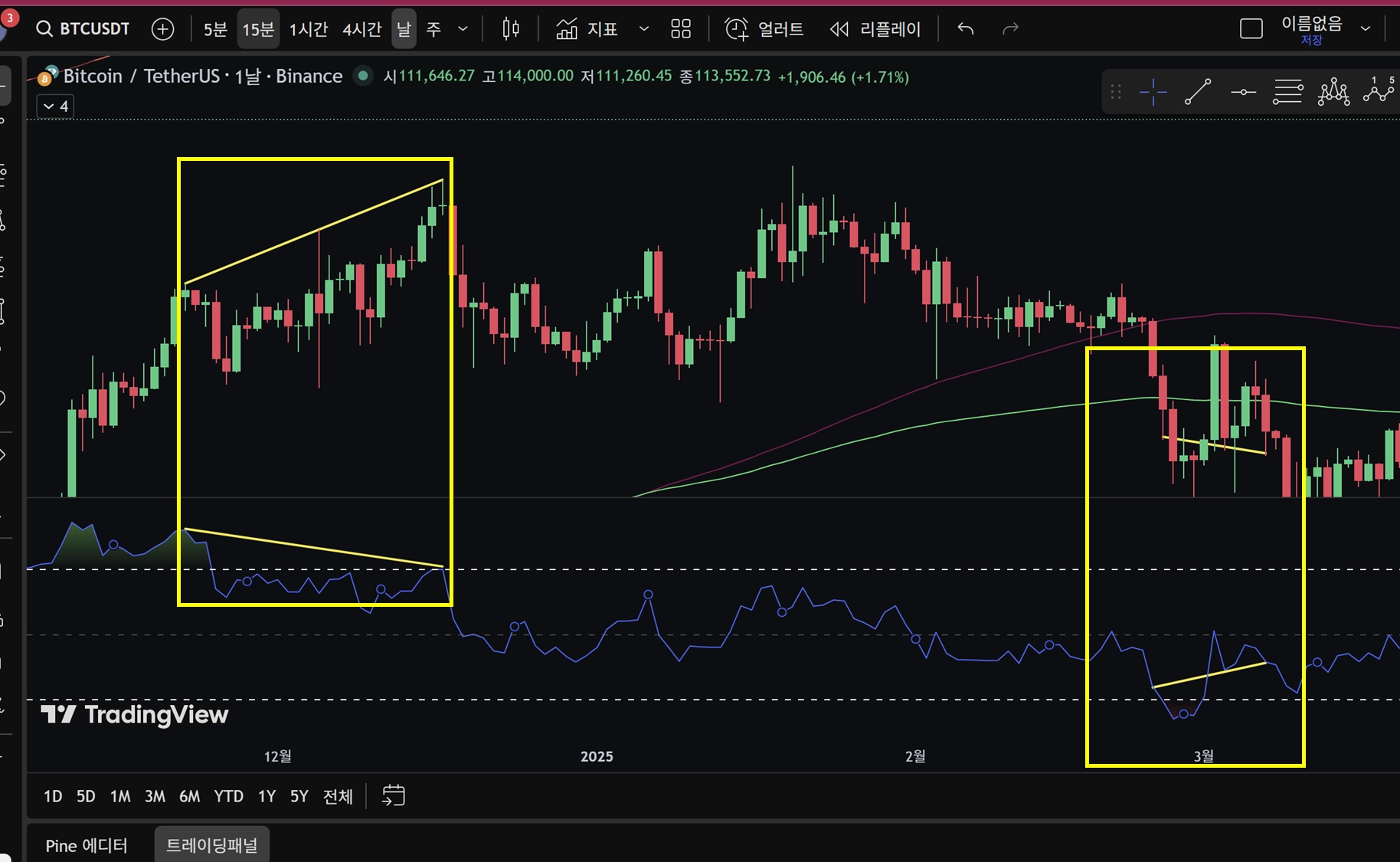1400x862 pixels.
Task: Open the indicator templates grid icon
Action: 681,29
